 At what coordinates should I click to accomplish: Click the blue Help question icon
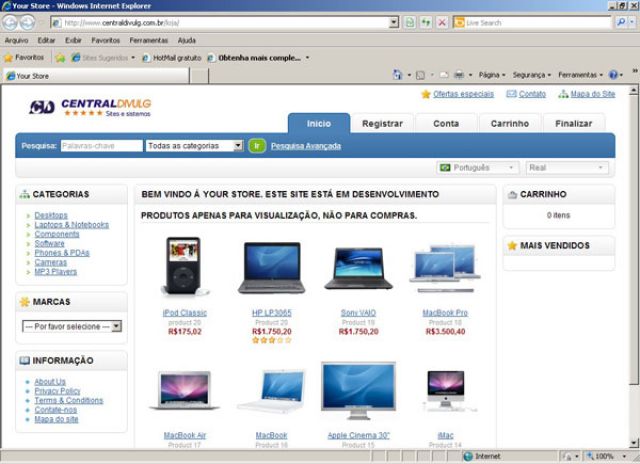[613, 75]
